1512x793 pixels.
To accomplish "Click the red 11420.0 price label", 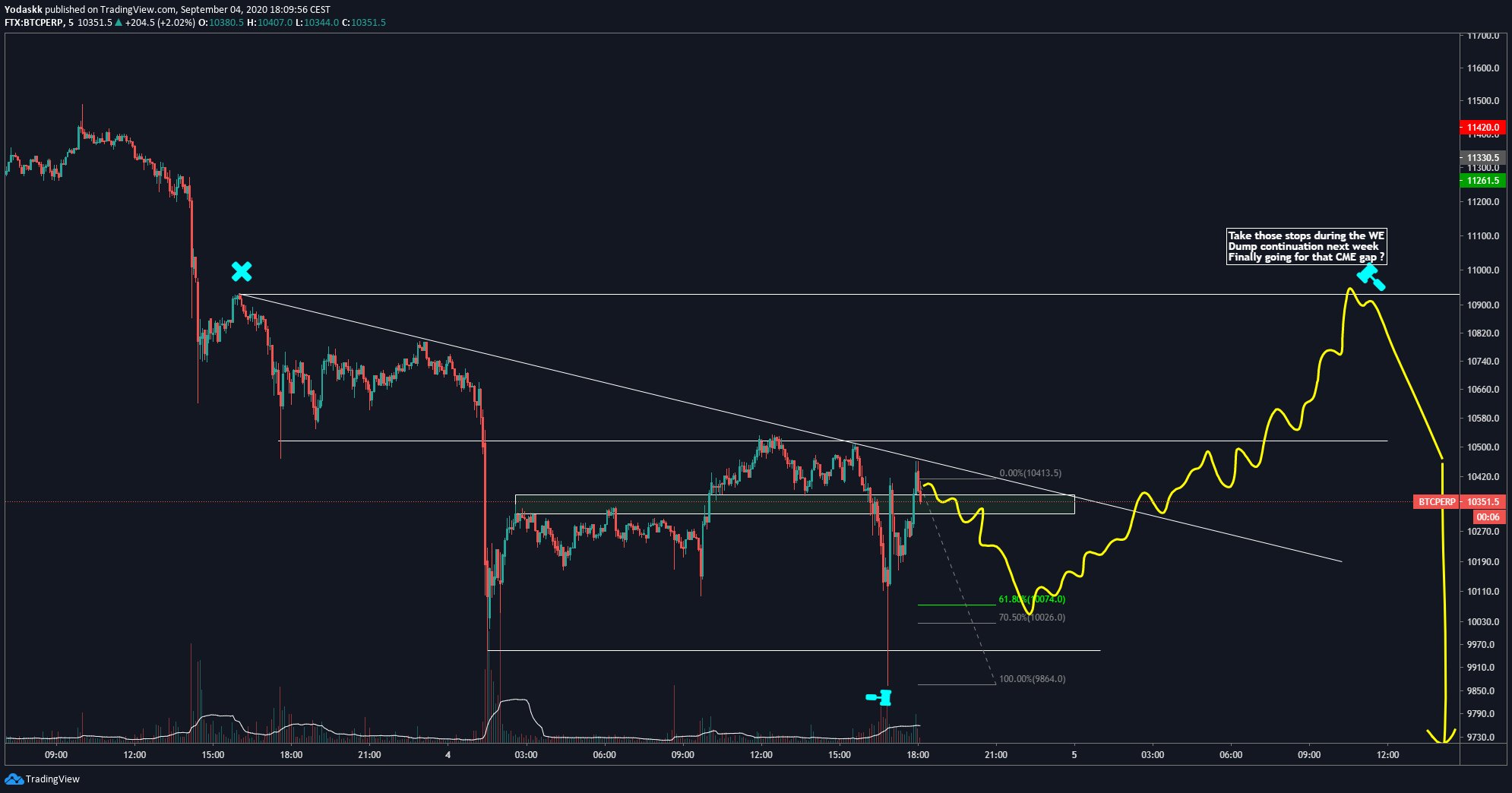I will [1482, 128].
